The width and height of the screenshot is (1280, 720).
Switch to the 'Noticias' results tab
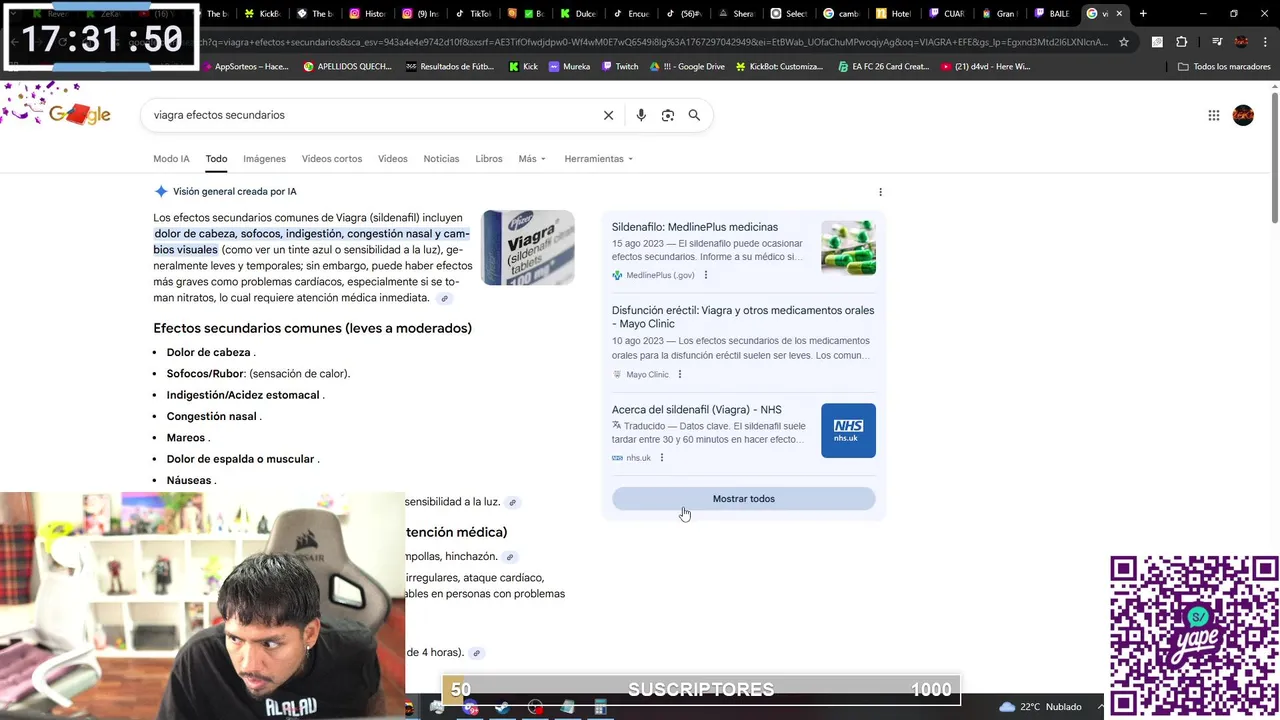tap(441, 159)
